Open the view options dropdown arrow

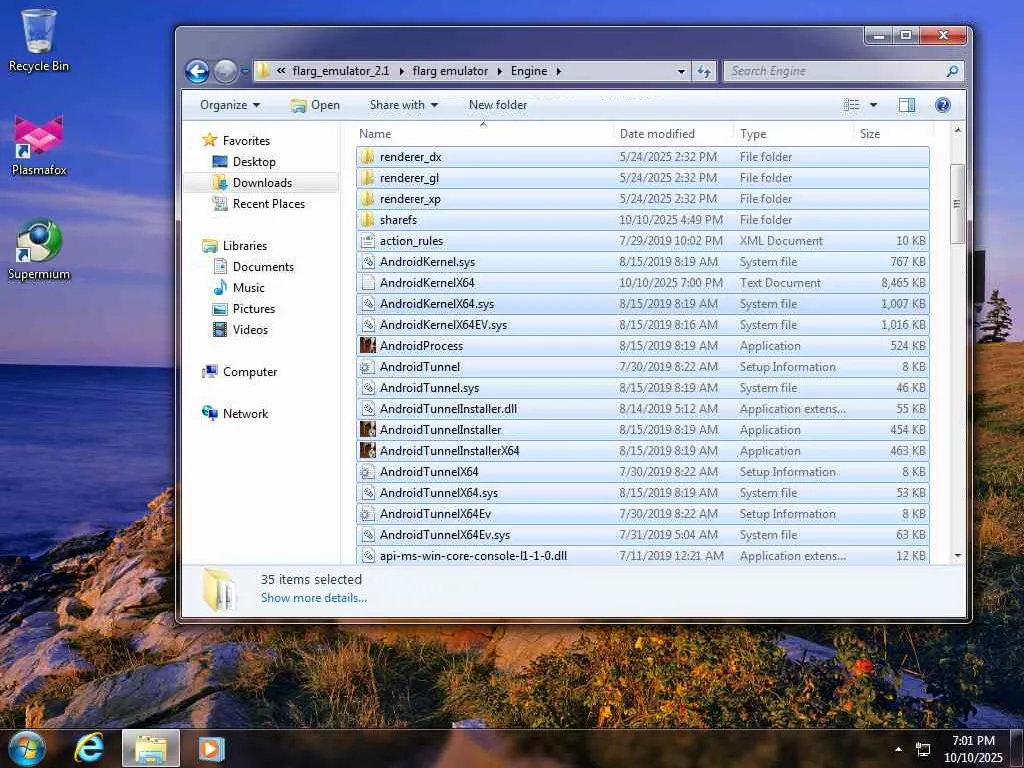pos(873,105)
